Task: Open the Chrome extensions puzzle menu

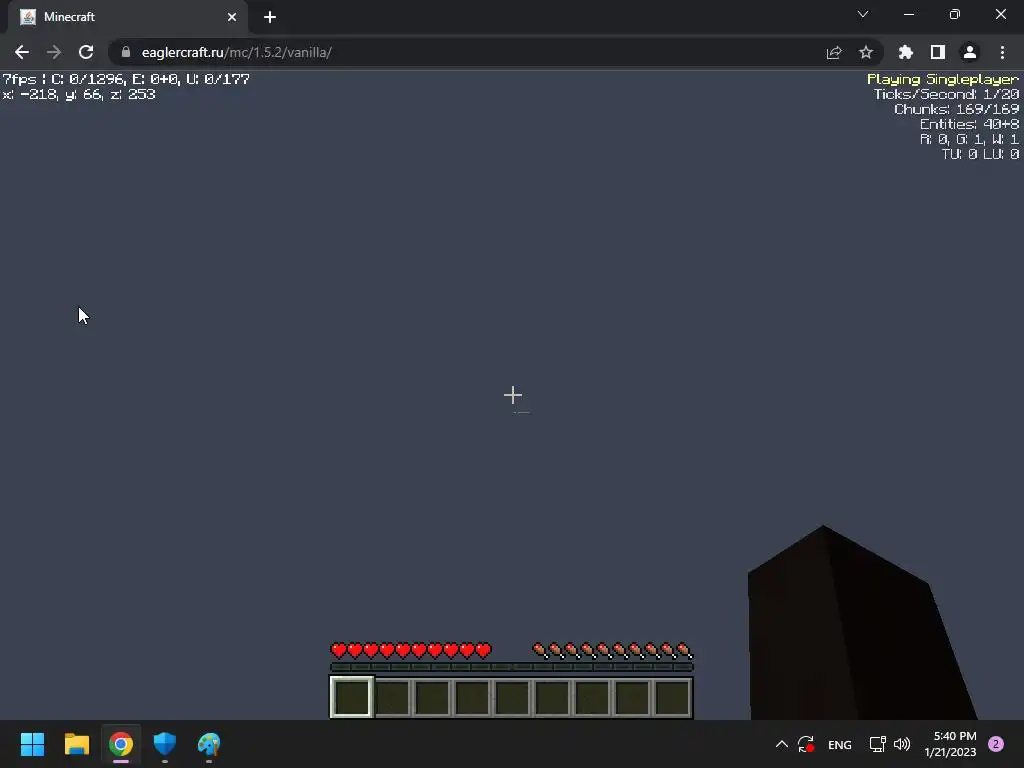Action: point(906,52)
